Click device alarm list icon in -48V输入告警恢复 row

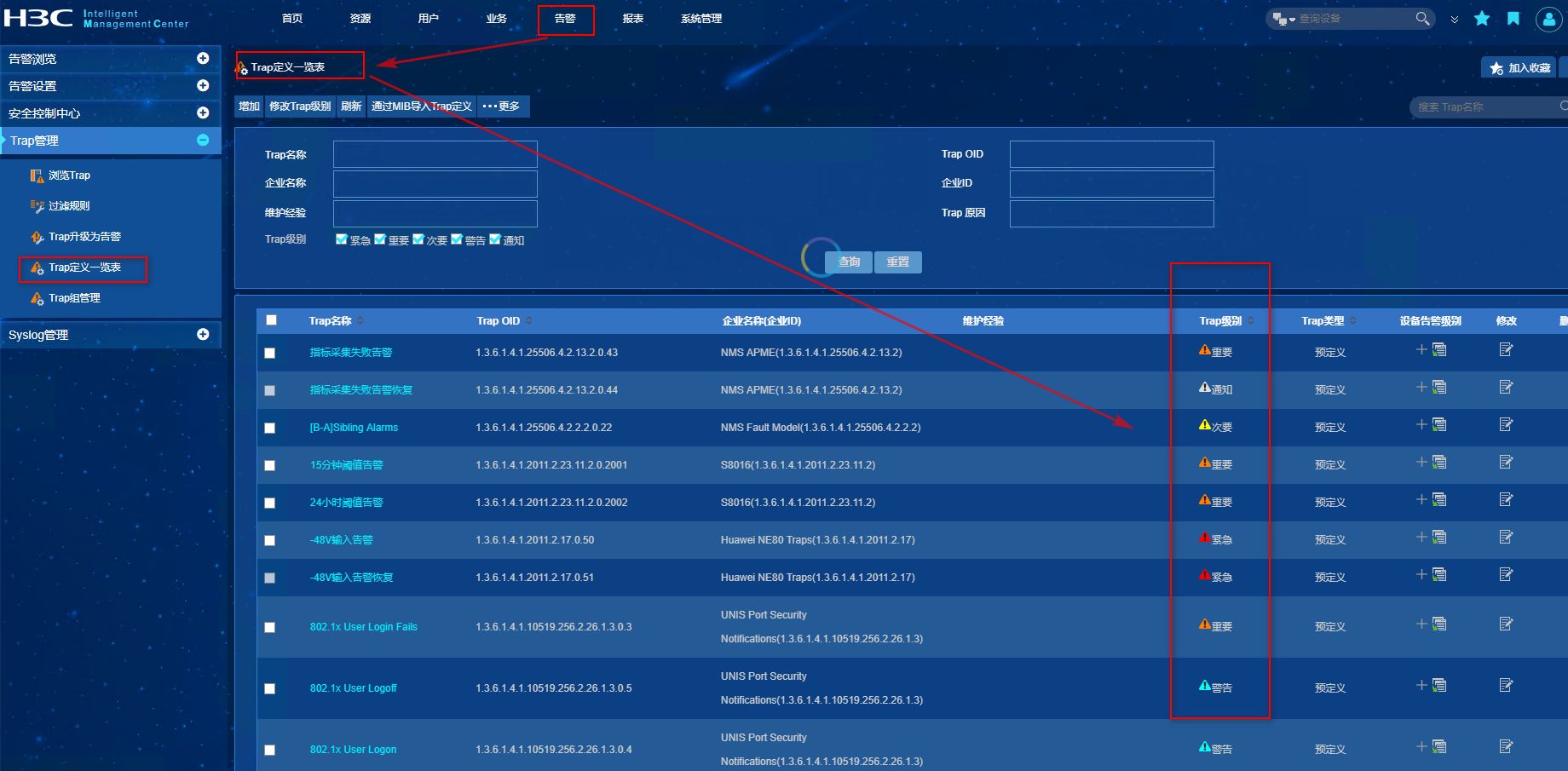point(1439,574)
